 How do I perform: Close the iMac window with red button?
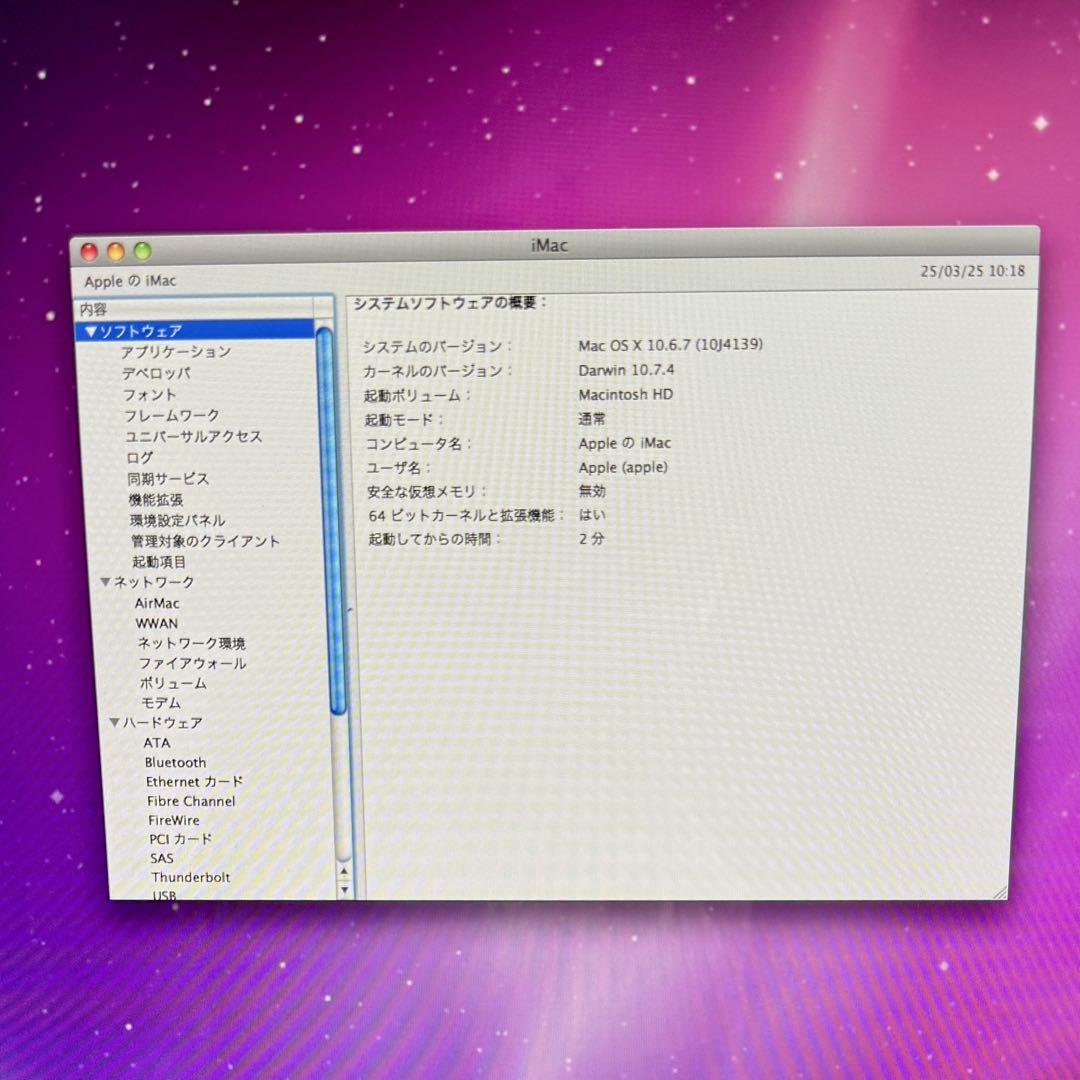coord(89,252)
